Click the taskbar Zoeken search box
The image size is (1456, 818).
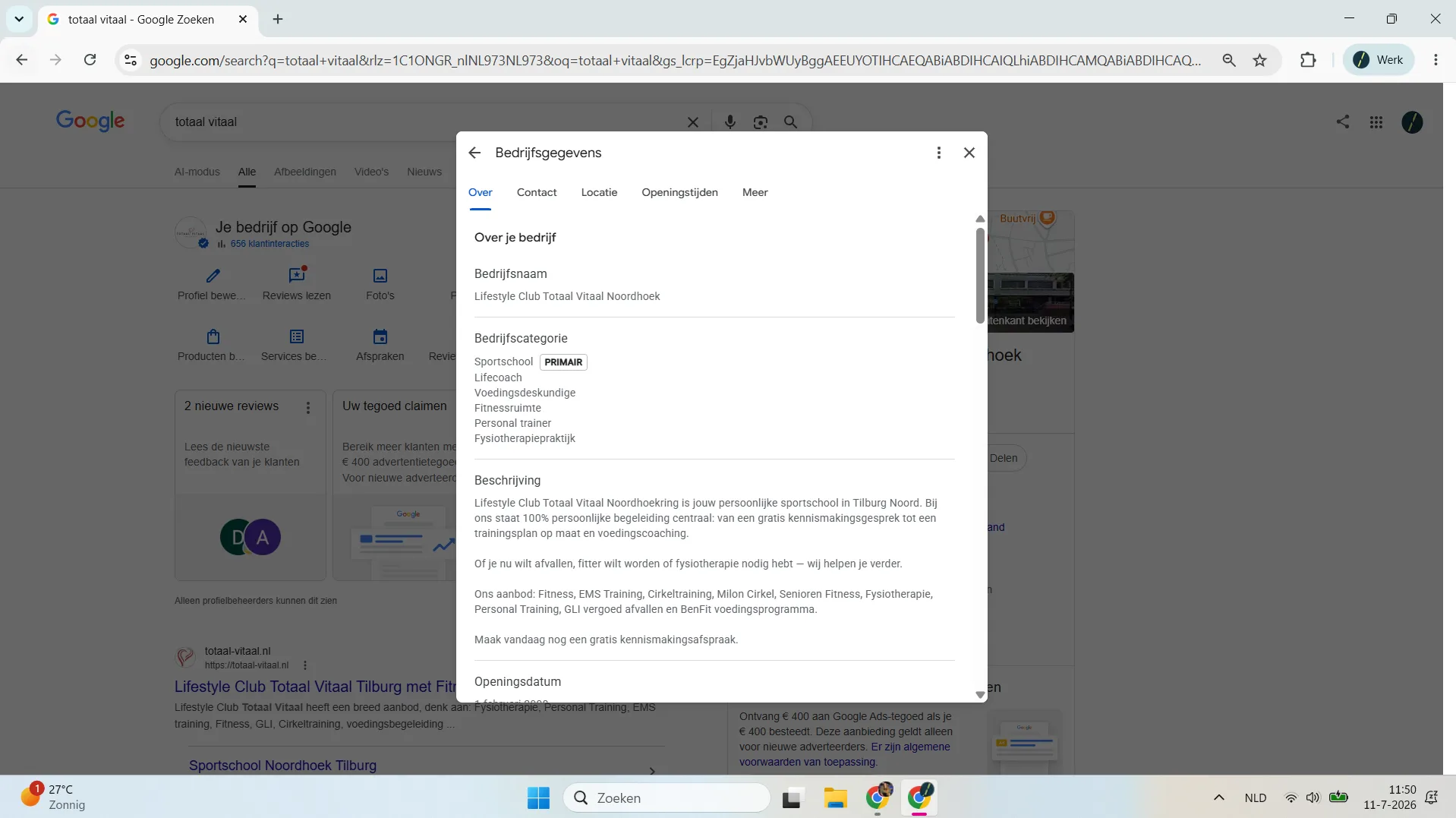667,797
